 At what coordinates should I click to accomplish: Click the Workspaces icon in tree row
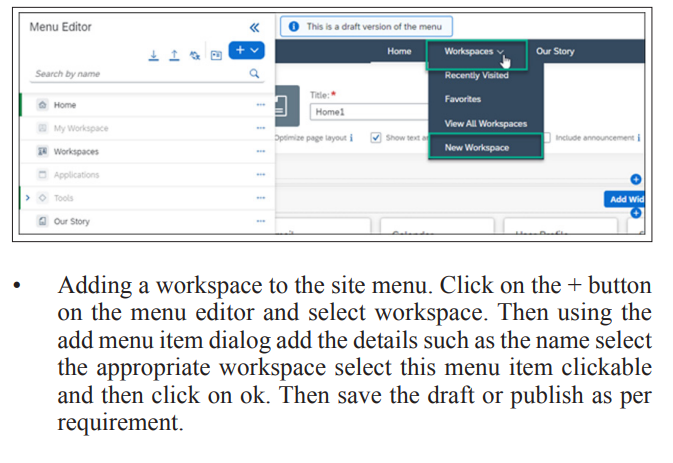click(42, 151)
